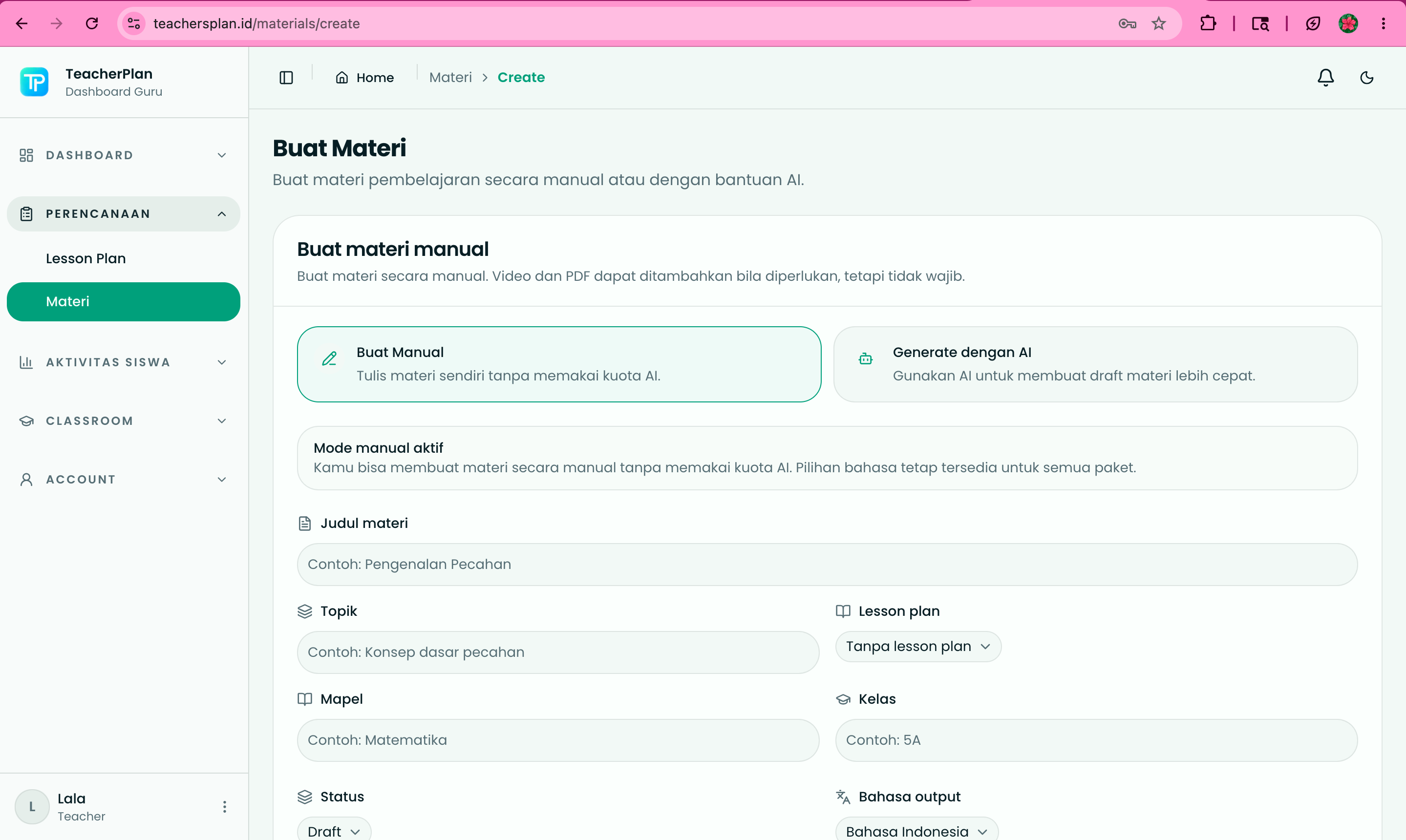Click the tab search toolbar icon
The image size is (1406, 840).
[1260, 23]
